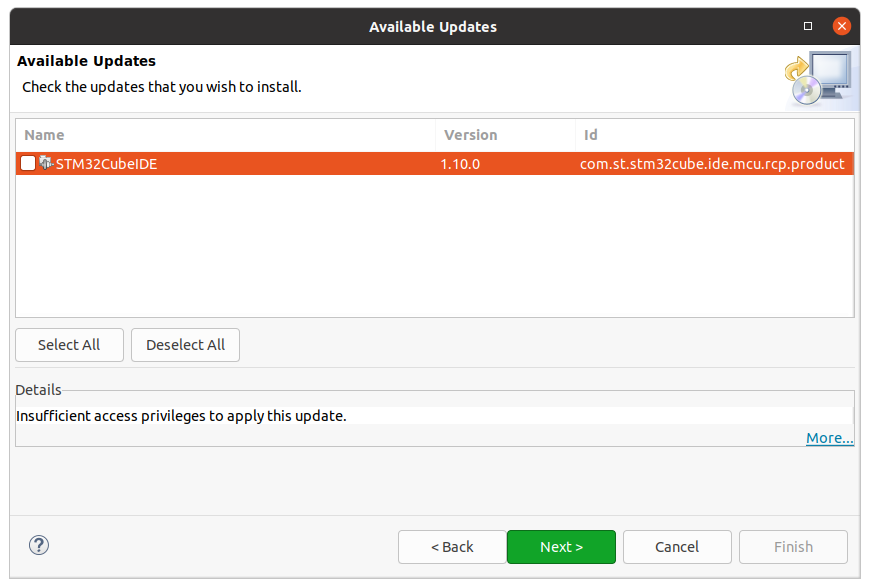Click the disabled Finish button
Screen dimensions: 870x588
coord(793,547)
